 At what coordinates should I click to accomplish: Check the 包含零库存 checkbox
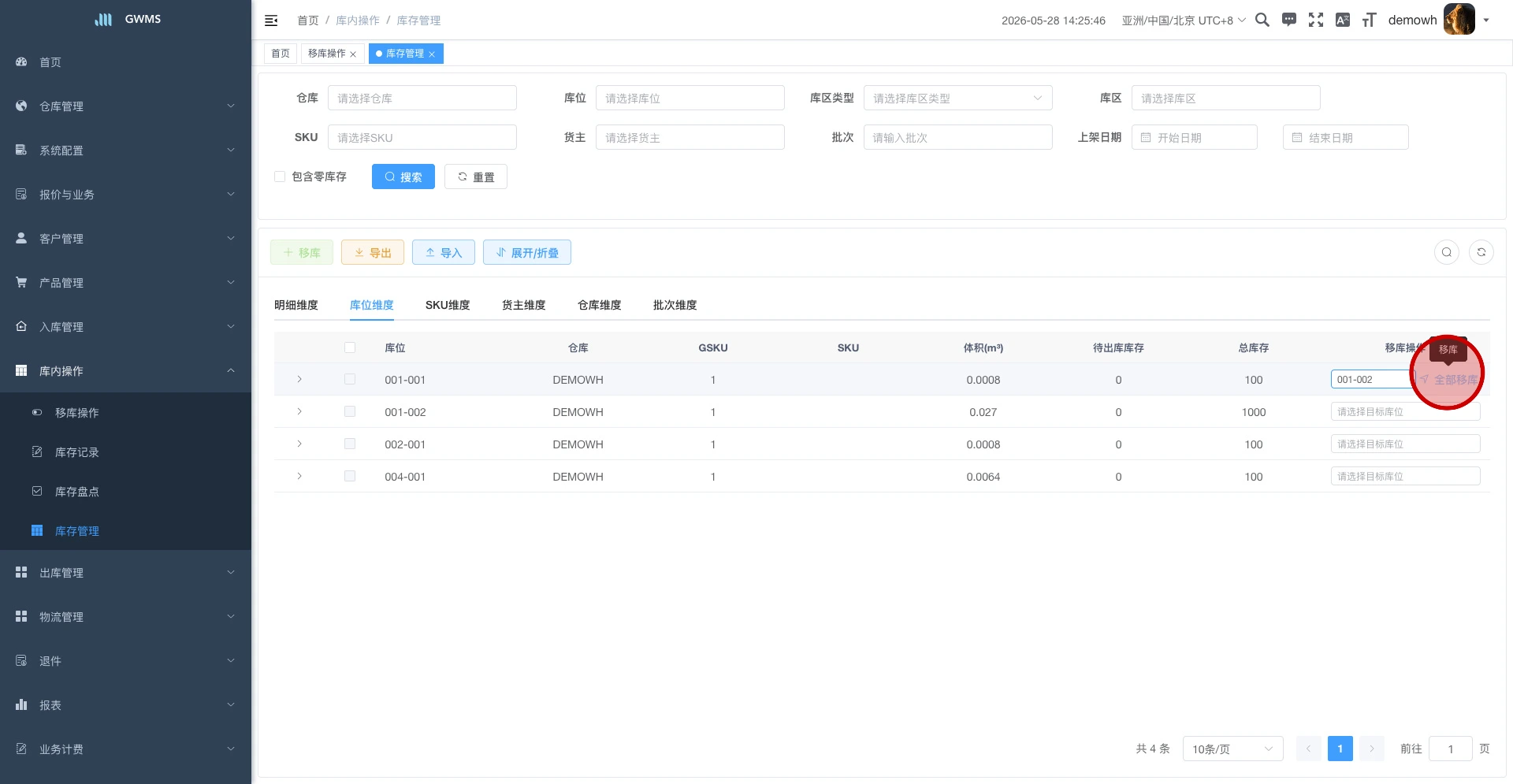(x=280, y=176)
